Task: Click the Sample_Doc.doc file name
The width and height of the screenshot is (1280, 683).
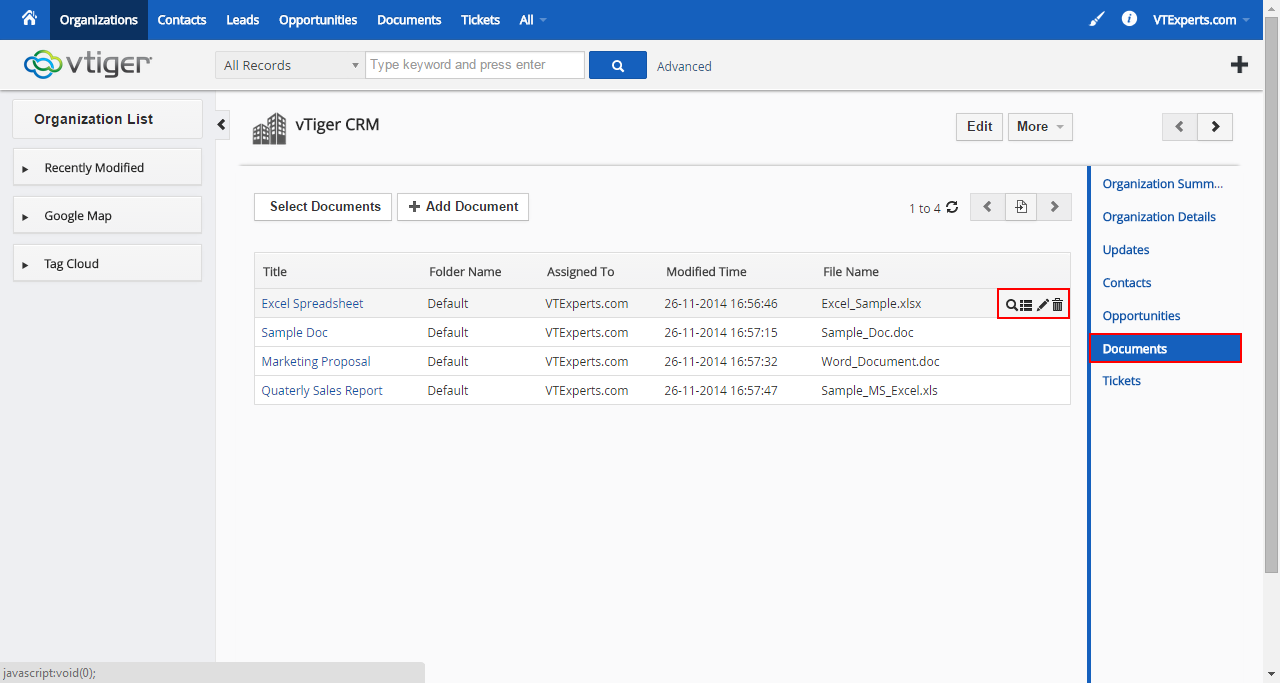Action: pos(868,332)
